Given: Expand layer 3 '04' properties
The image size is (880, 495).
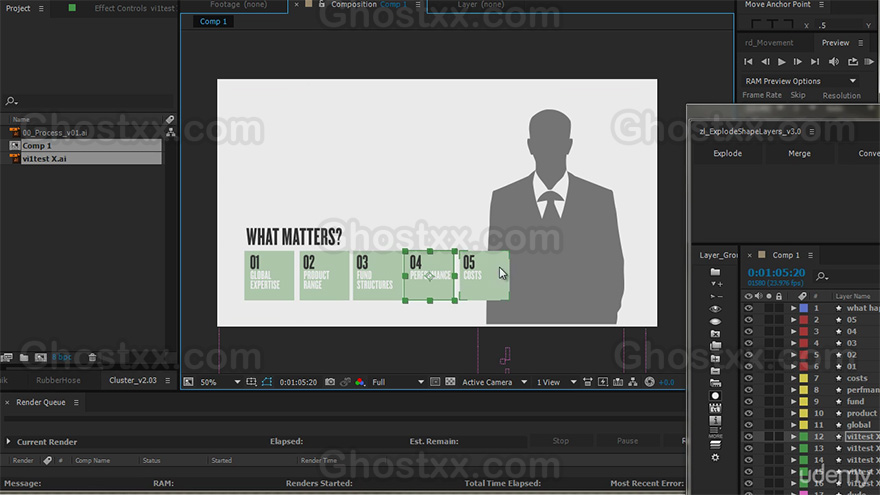Looking at the screenshot, I should (x=793, y=332).
